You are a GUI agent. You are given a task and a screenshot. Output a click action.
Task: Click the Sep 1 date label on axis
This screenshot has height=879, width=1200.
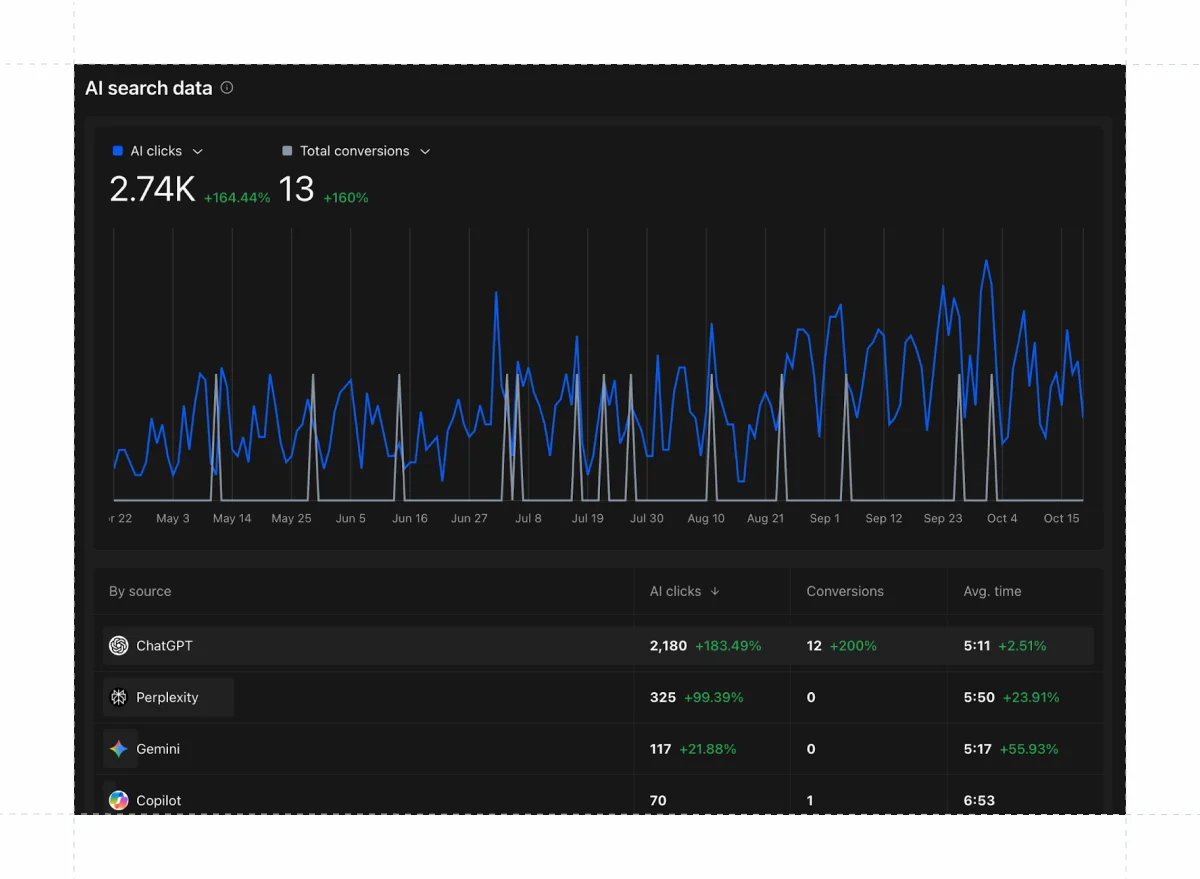coord(824,518)
